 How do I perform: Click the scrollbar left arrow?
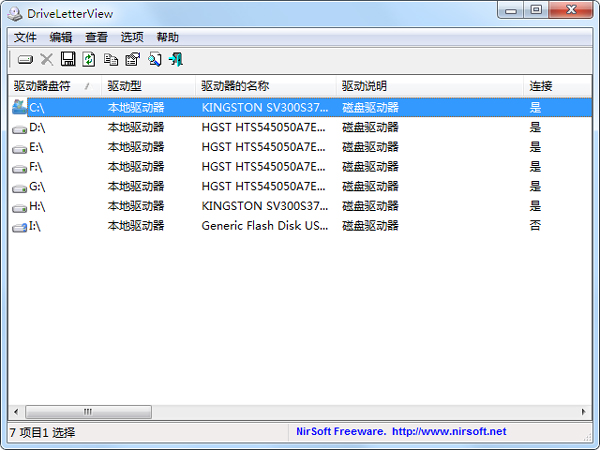[16, 412]
